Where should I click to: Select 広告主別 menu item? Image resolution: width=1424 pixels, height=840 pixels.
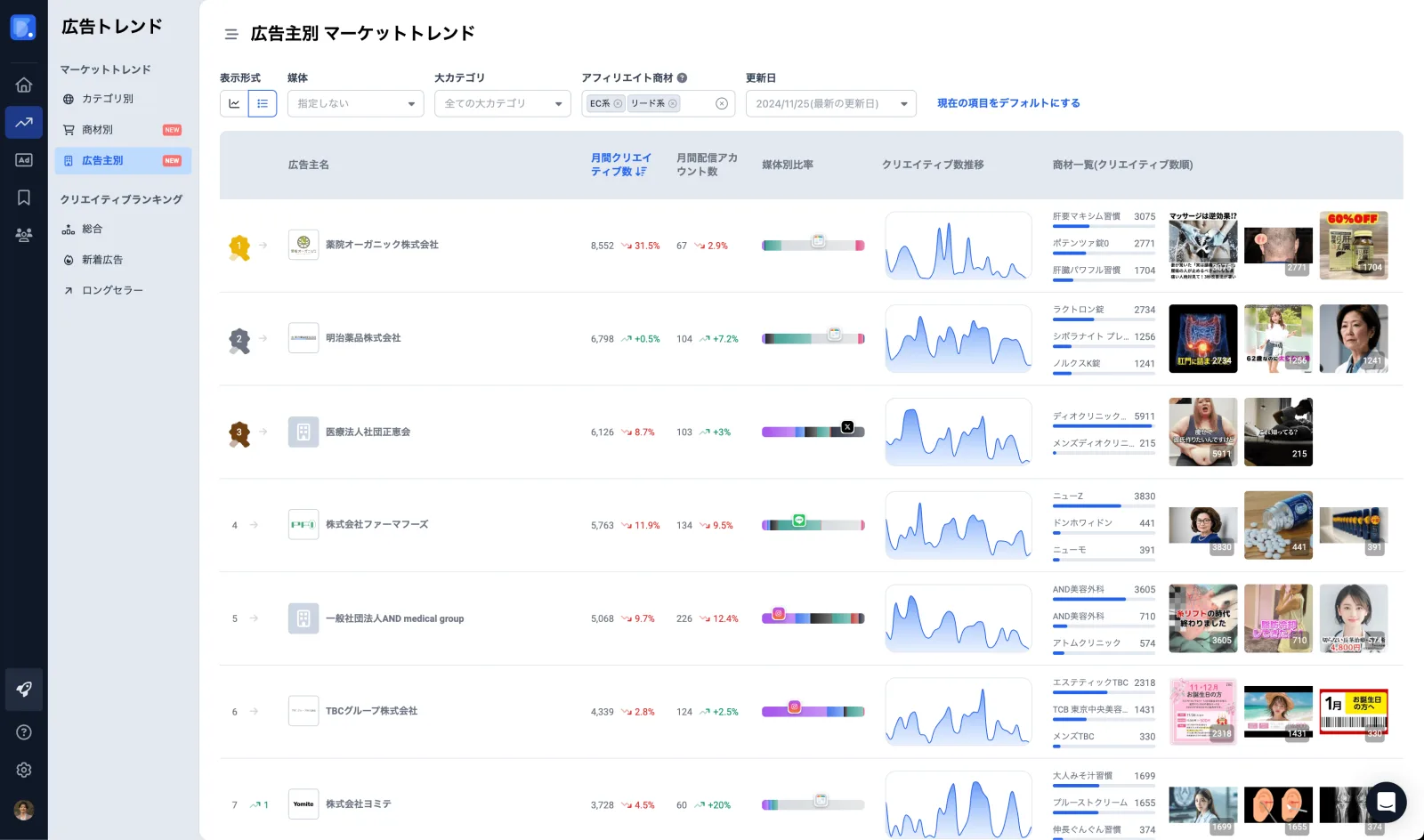pos(123,161)
